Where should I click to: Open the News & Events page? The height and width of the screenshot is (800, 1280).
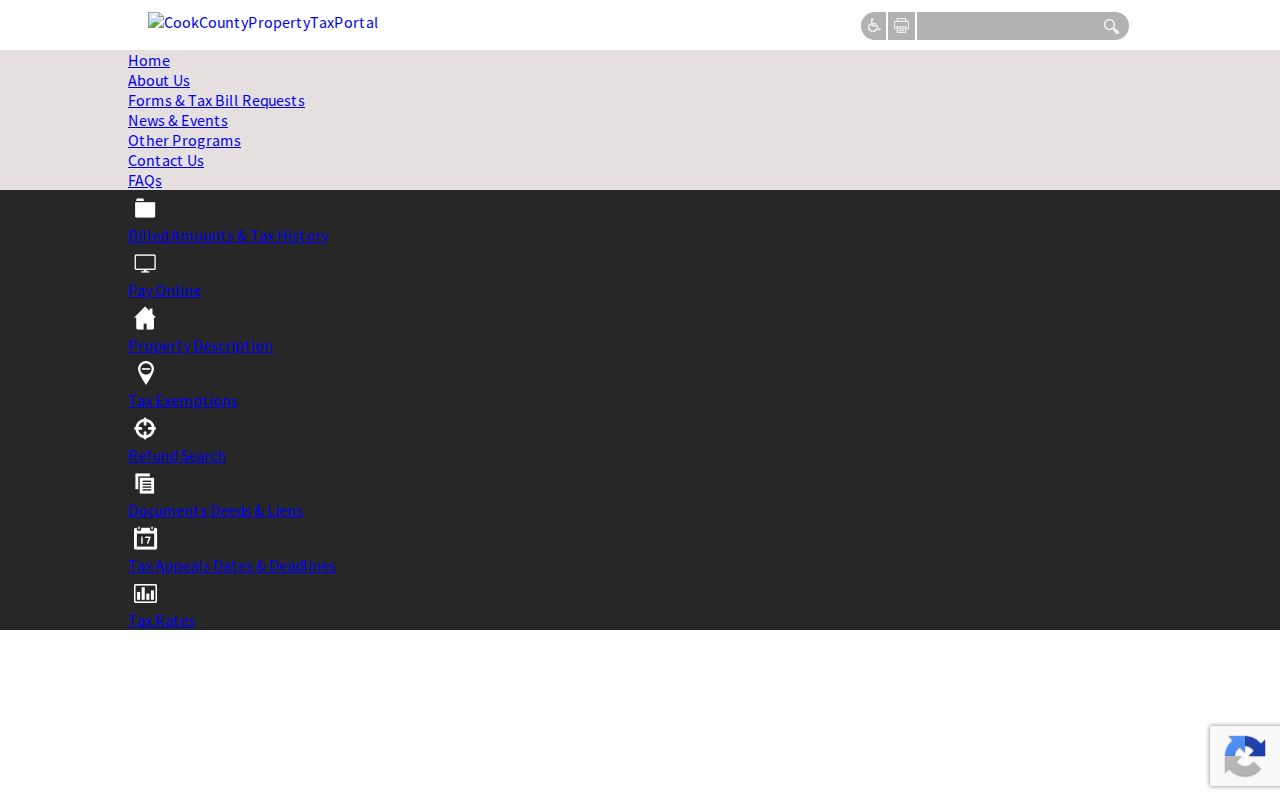click(178, 120)
